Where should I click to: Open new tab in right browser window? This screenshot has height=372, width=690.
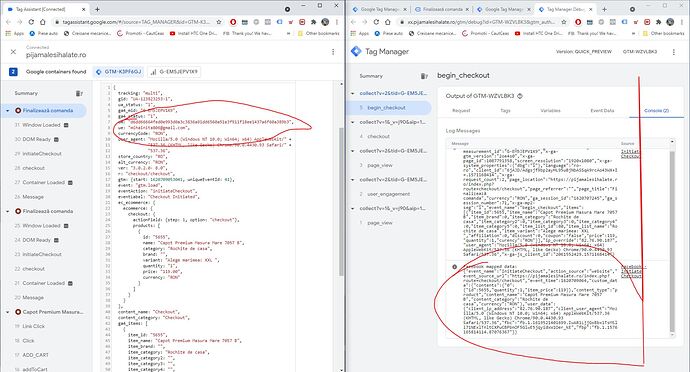point(604,9)
